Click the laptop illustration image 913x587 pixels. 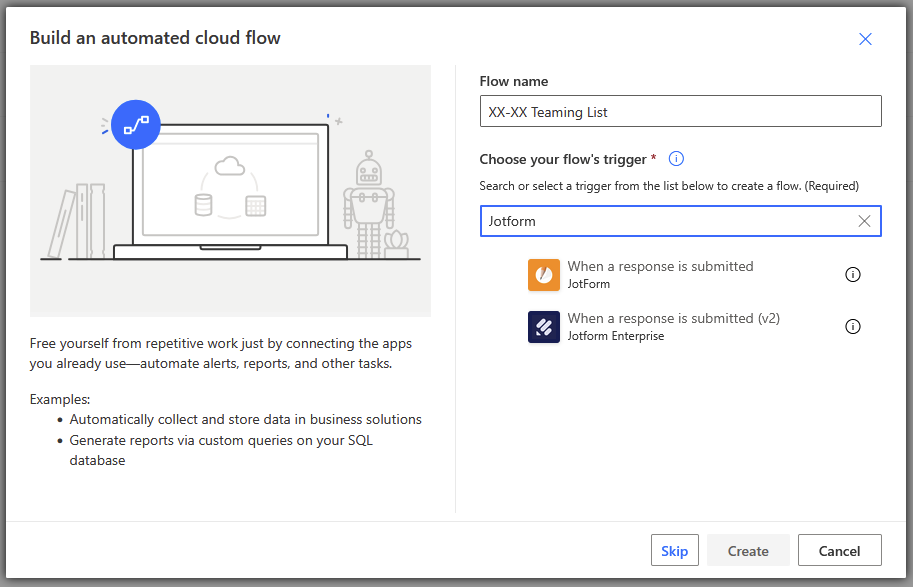pos(231,191)
